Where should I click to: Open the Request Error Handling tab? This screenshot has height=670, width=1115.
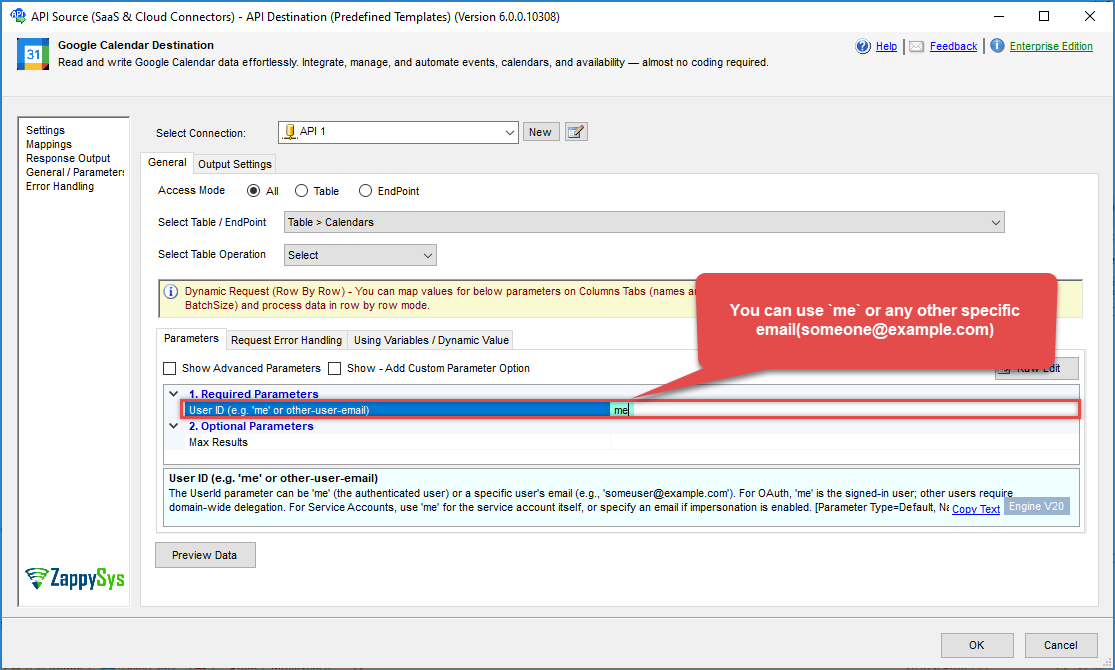[x=287, y=340]
